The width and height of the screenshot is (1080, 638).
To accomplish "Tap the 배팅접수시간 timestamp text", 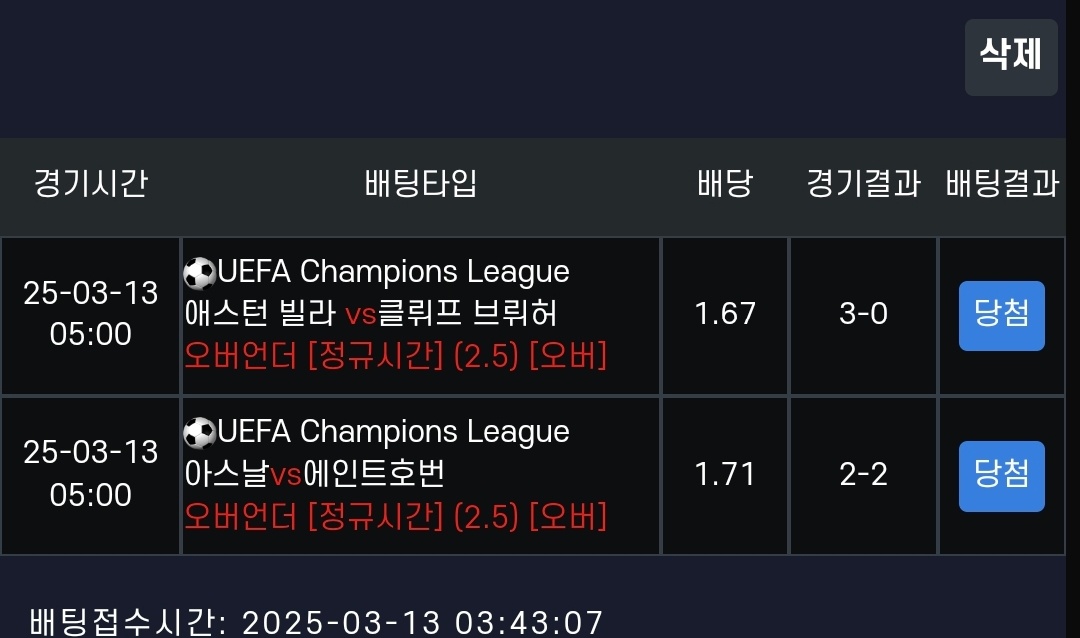I will 317,622.
